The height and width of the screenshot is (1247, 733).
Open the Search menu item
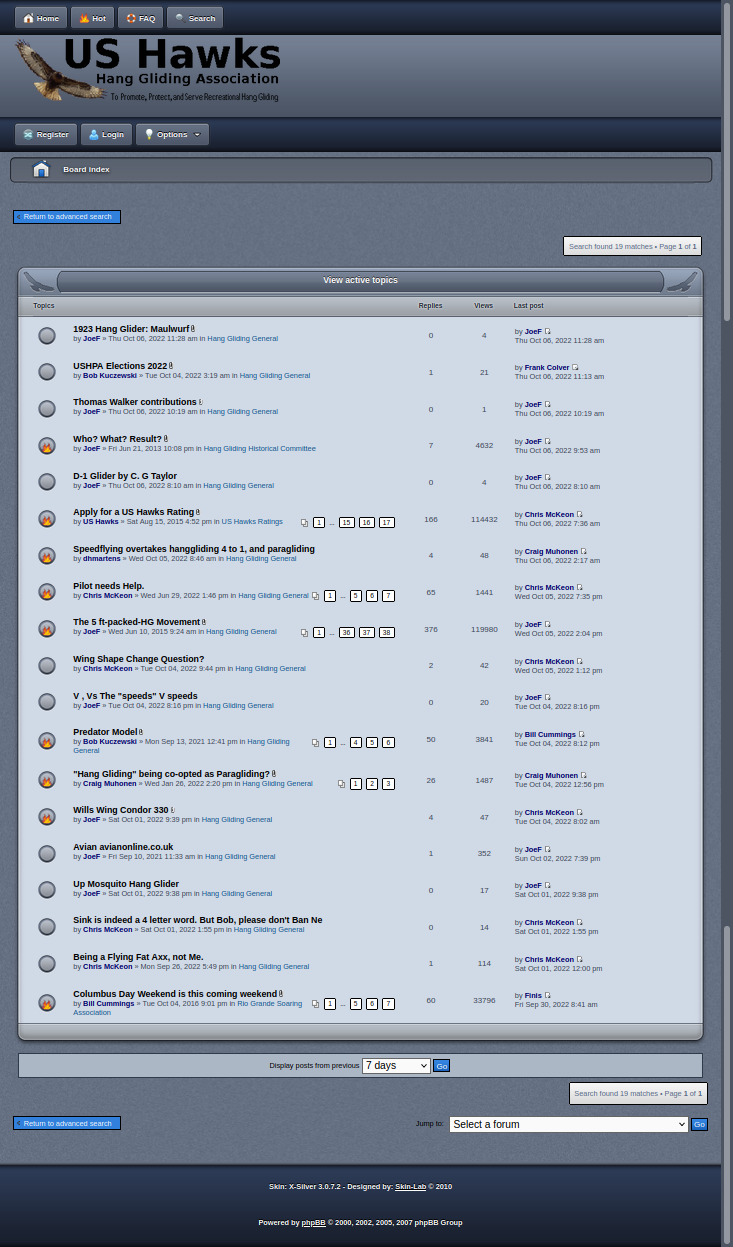click(195, 18)
